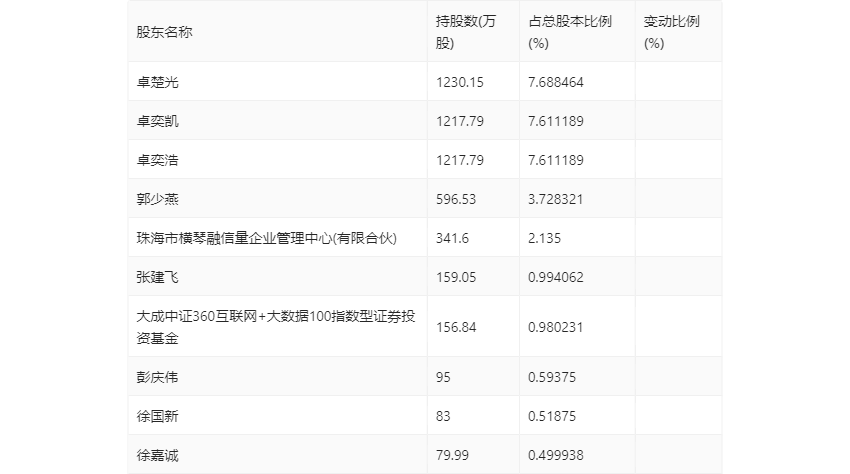Click holding value 79.99
This screenshot has height=474, width=850.
point(452,455)
